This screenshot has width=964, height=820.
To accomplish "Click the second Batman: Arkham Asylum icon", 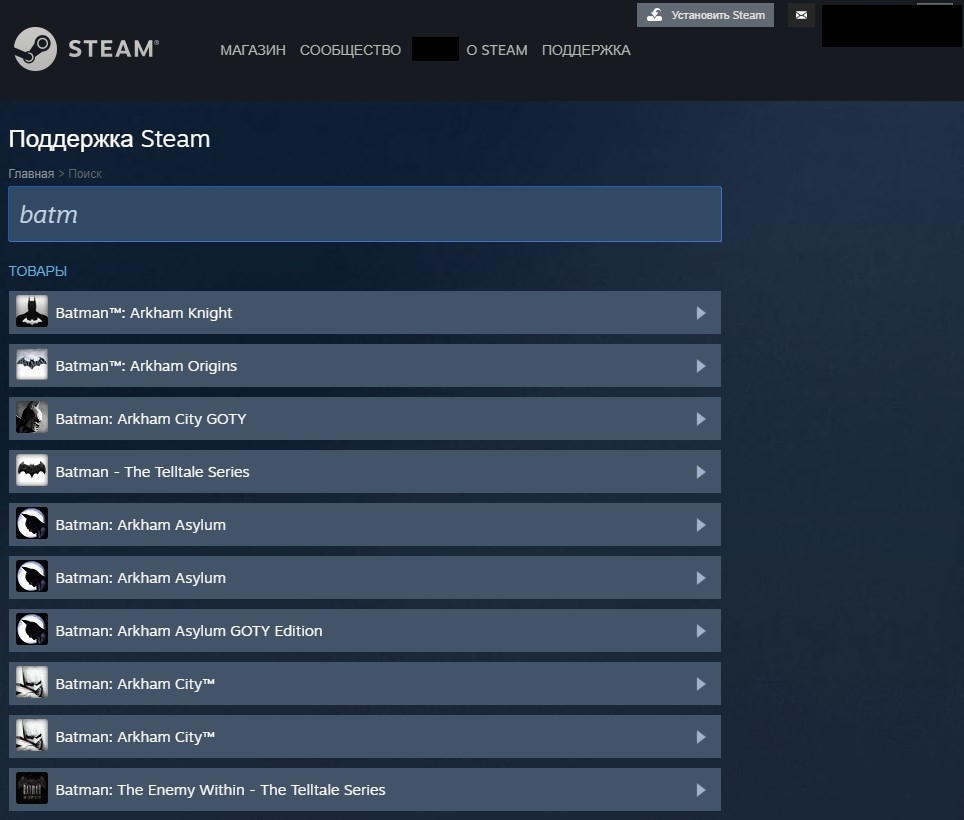I will click(32, 577).
